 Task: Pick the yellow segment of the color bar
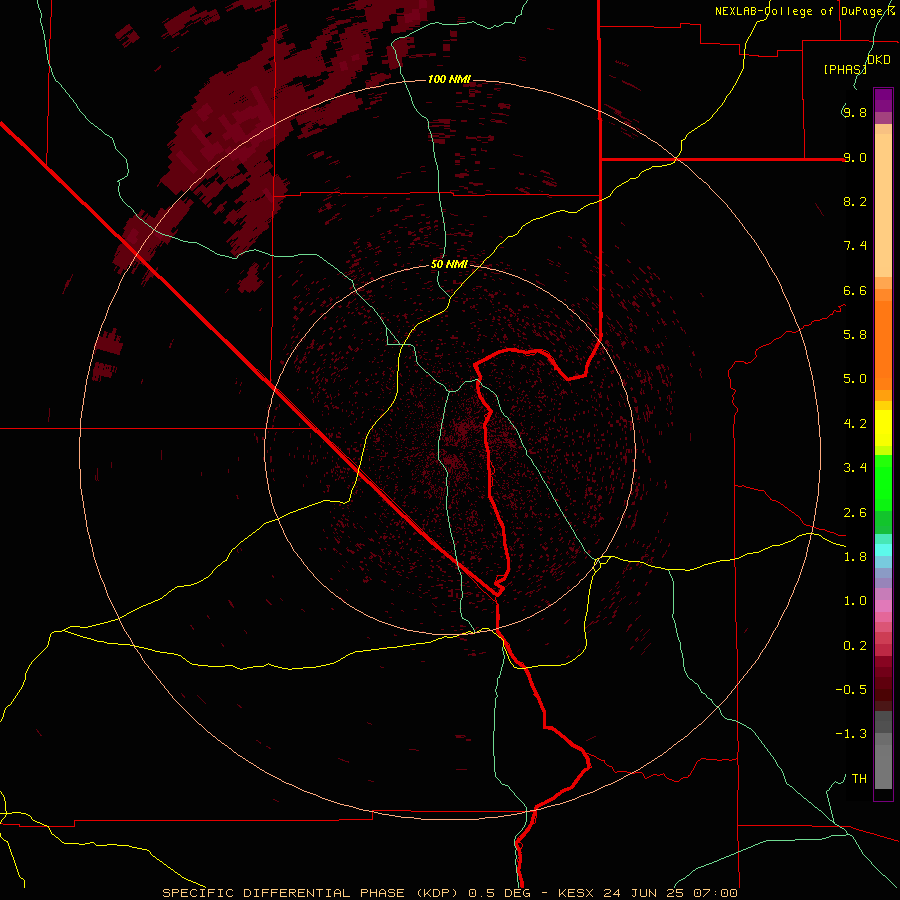[x=883, y=428]
